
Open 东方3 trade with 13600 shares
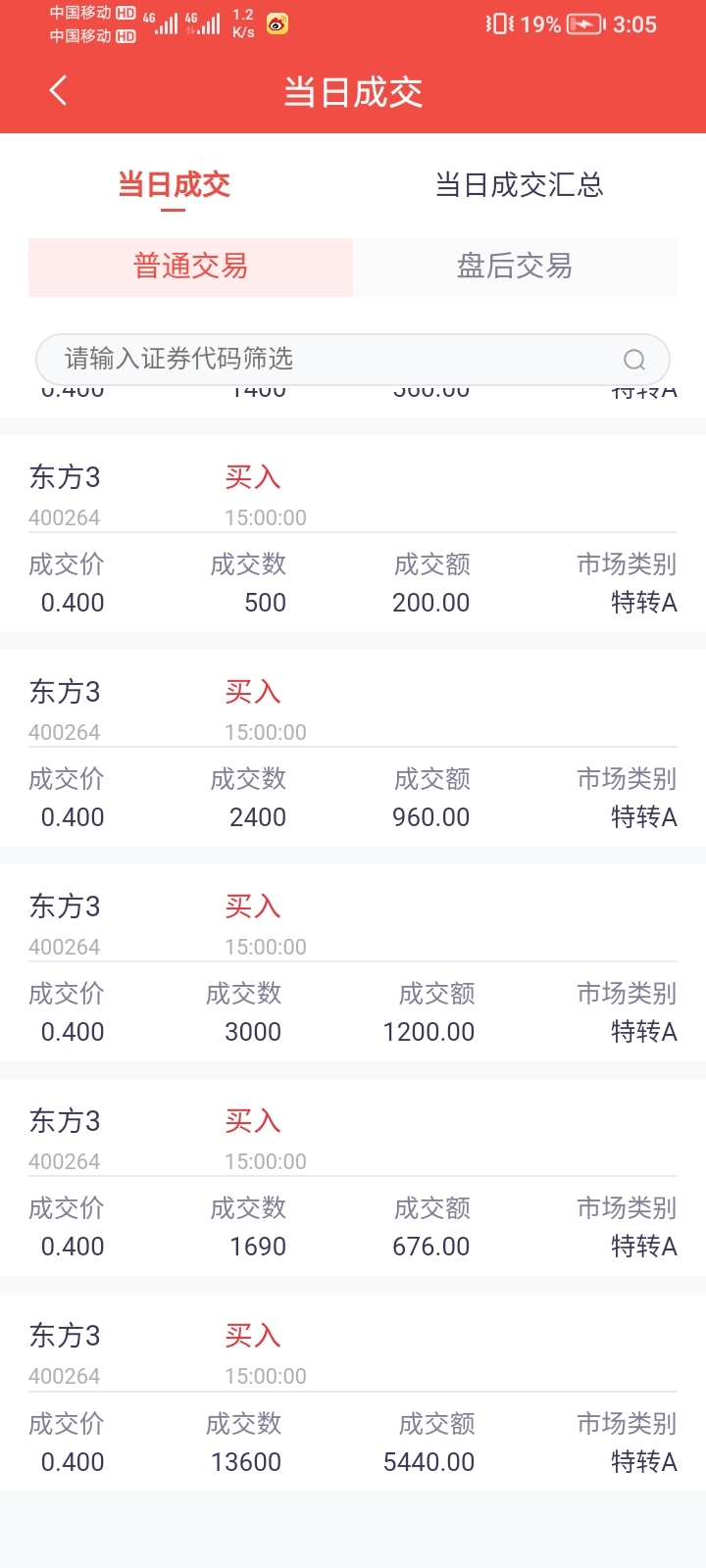[x=353, y=1394]
